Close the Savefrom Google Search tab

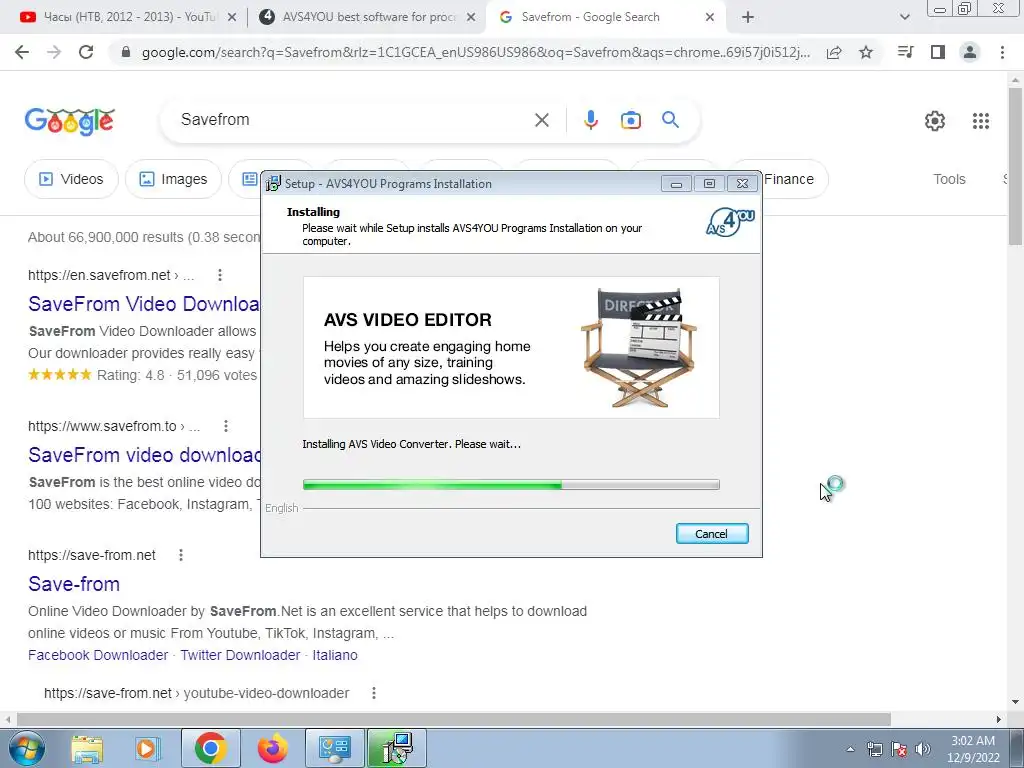click(x=710, y=18)
